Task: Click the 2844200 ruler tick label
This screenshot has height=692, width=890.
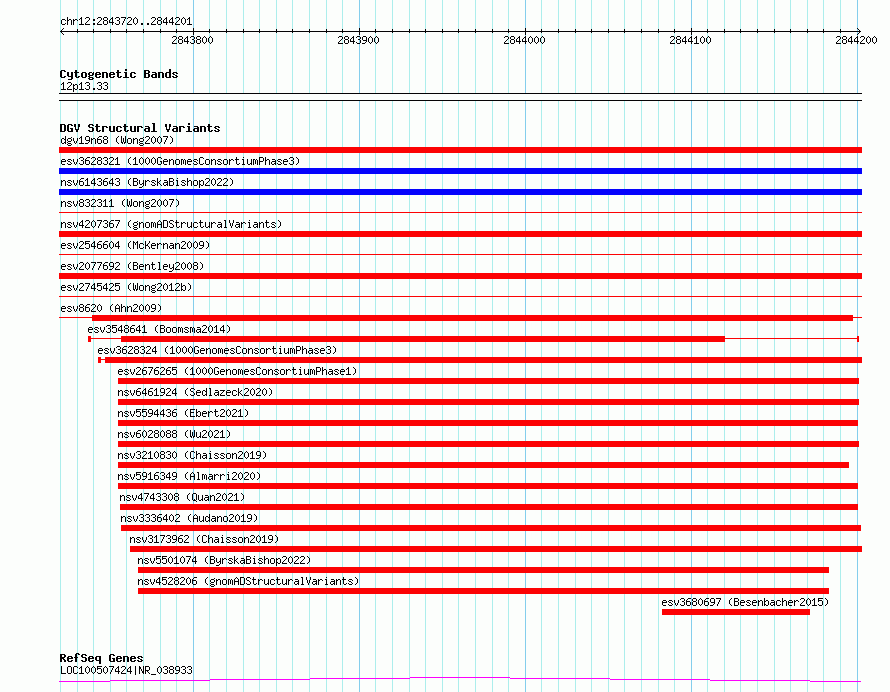Action: click(856, 40)
